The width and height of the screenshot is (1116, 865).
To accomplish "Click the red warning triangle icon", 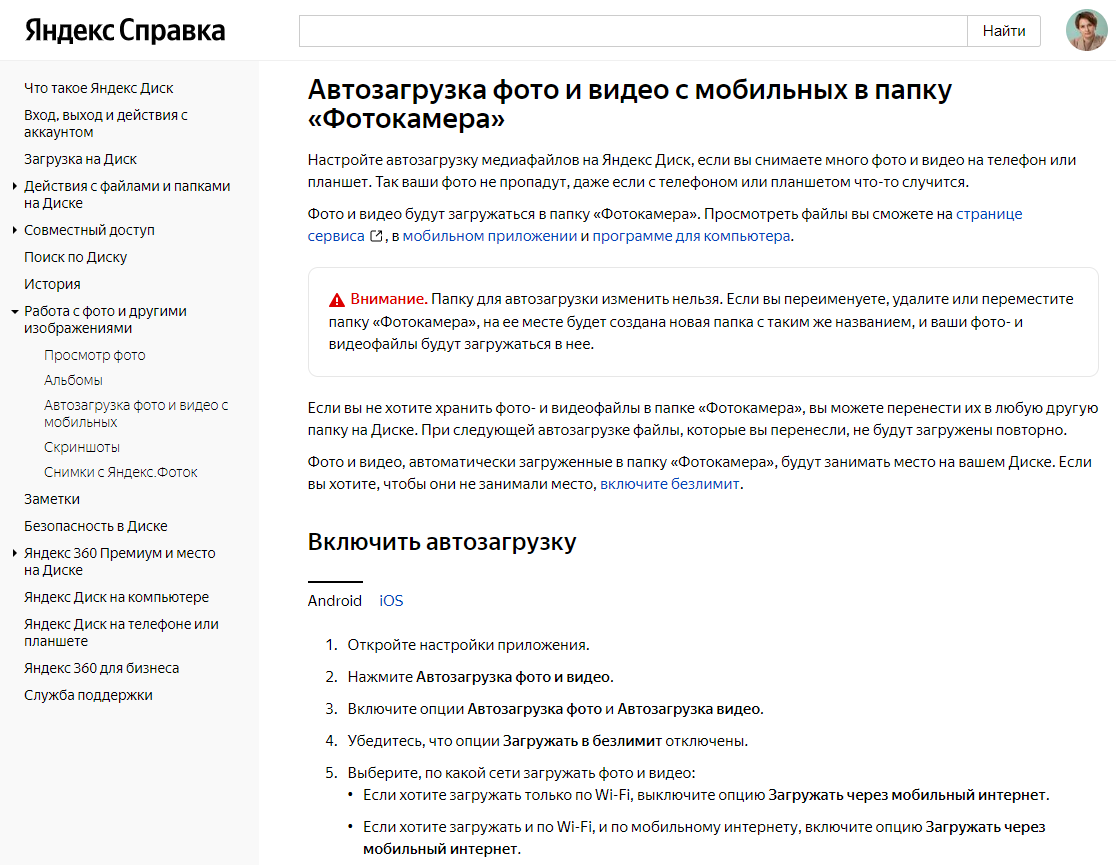I will [x=337, y=300].
